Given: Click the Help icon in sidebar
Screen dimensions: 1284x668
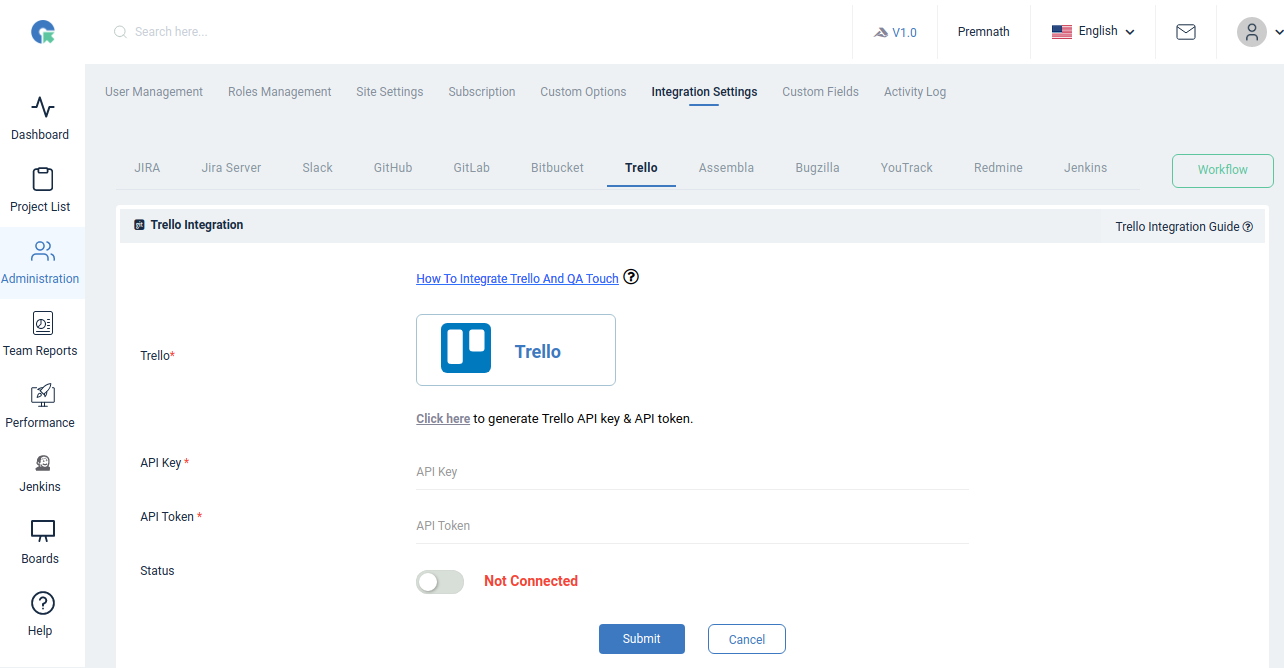Looking at the screenshot, I should click(x=40, y=613).
